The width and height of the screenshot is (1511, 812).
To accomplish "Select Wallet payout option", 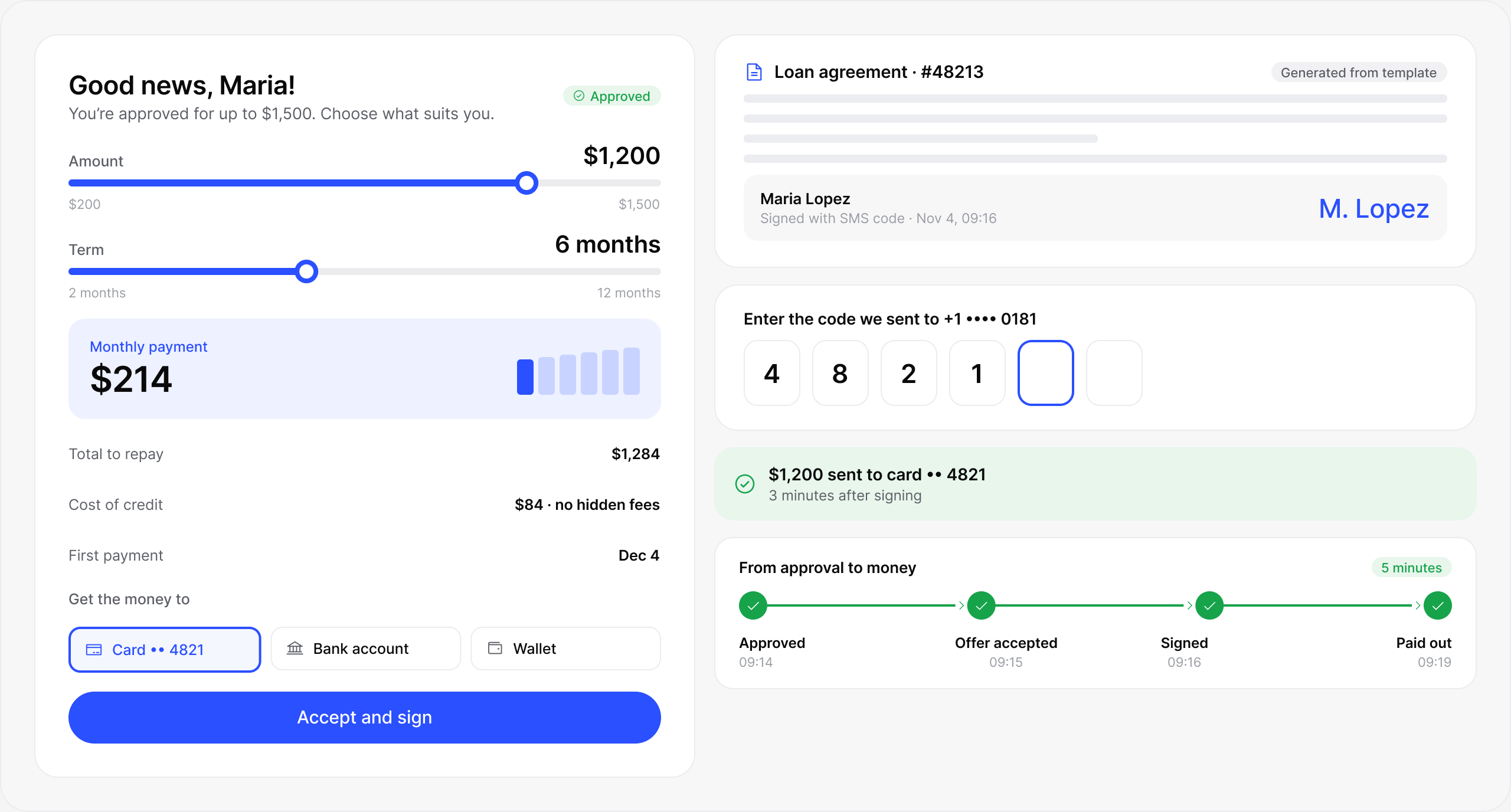I will tap(565, 649).
